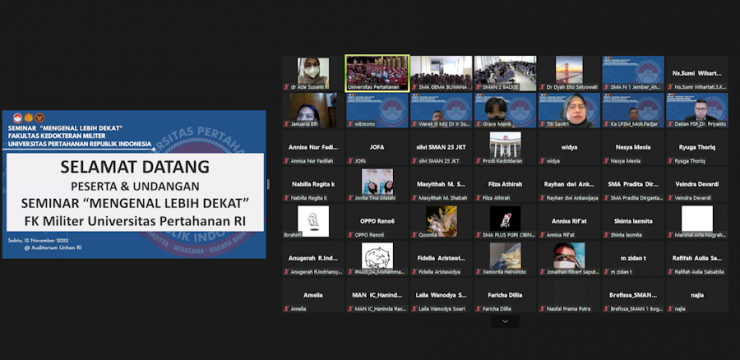Click muted mic icon for Dekan FSP_Dr. Priyanto
This screenshot has width=740, height=360.
[x=671, y=124]
